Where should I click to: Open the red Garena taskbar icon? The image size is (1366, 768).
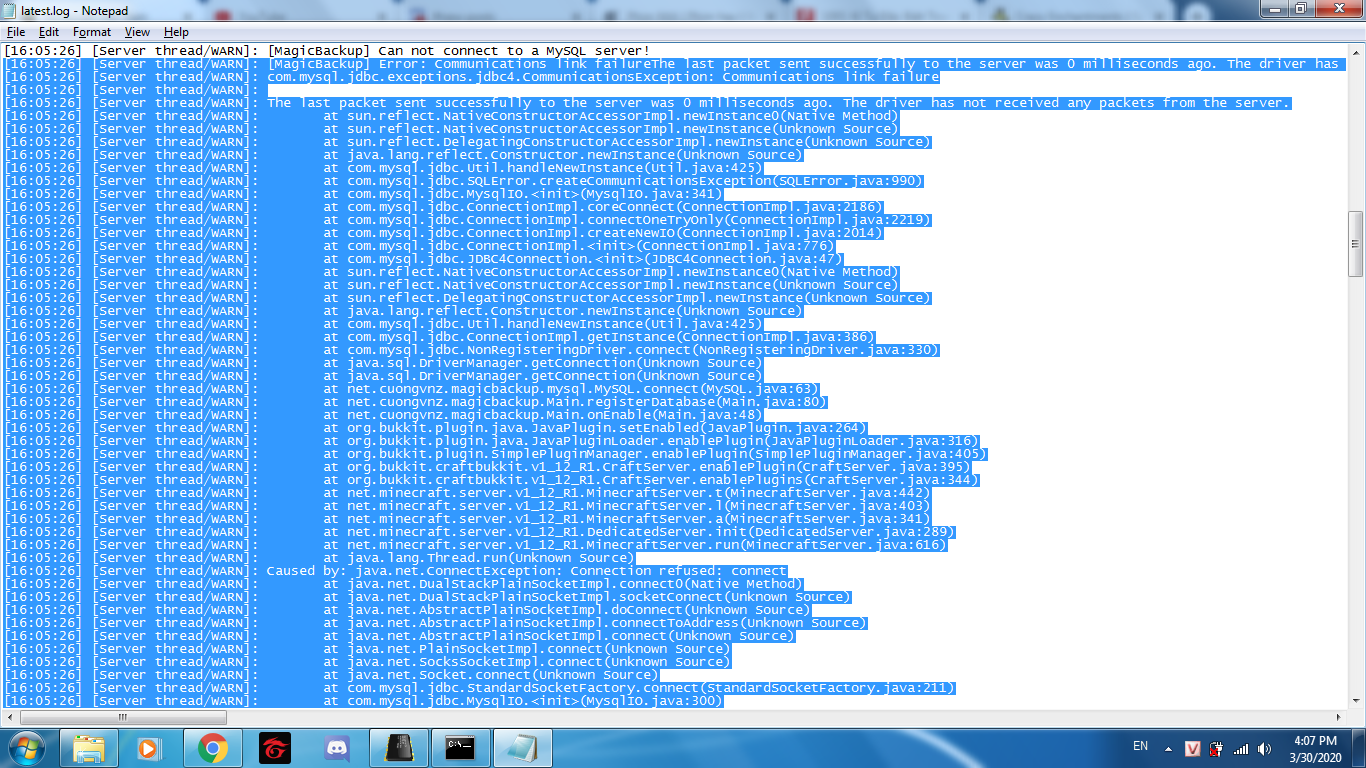point(275,748)
